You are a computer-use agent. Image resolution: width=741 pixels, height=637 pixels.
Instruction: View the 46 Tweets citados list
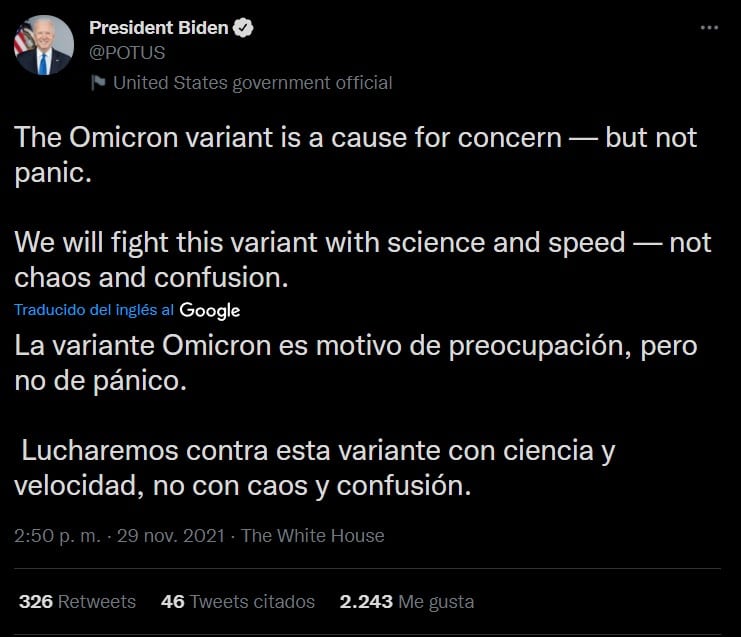(238, 601)
